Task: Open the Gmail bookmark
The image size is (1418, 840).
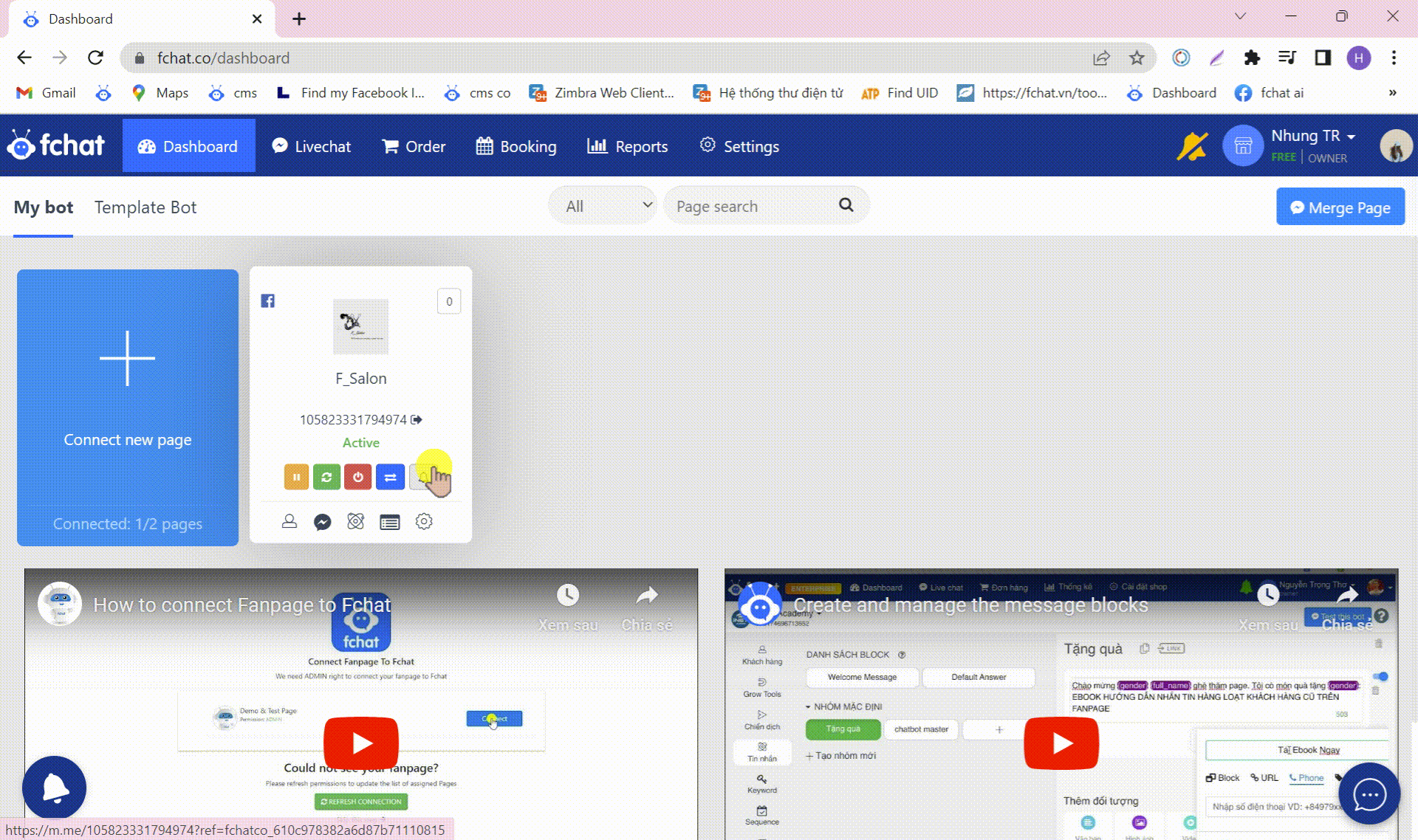Action: tap(46, 92)
